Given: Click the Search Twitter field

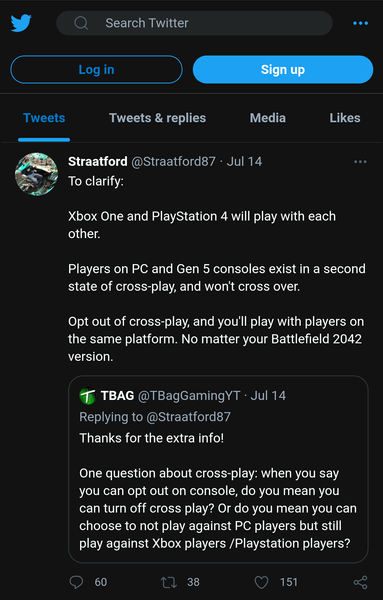Looking at the screenshot, I should (194, 23).
